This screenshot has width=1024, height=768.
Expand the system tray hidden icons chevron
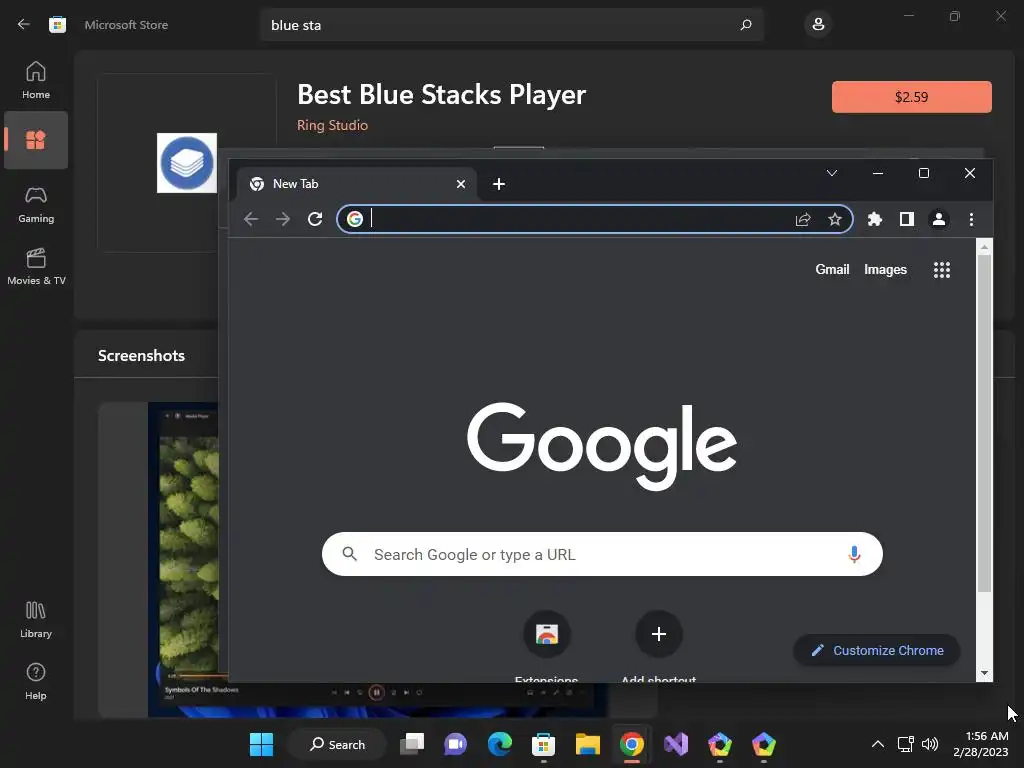[x=878, y=744]
